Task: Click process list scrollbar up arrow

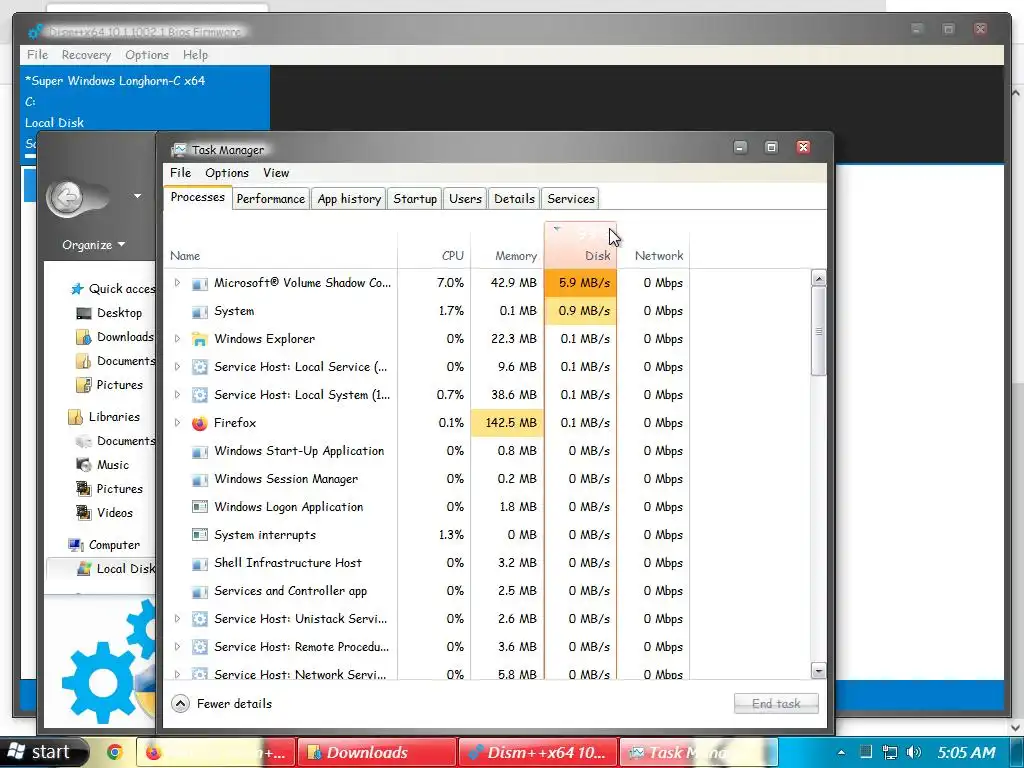Action: coord(818,278)
